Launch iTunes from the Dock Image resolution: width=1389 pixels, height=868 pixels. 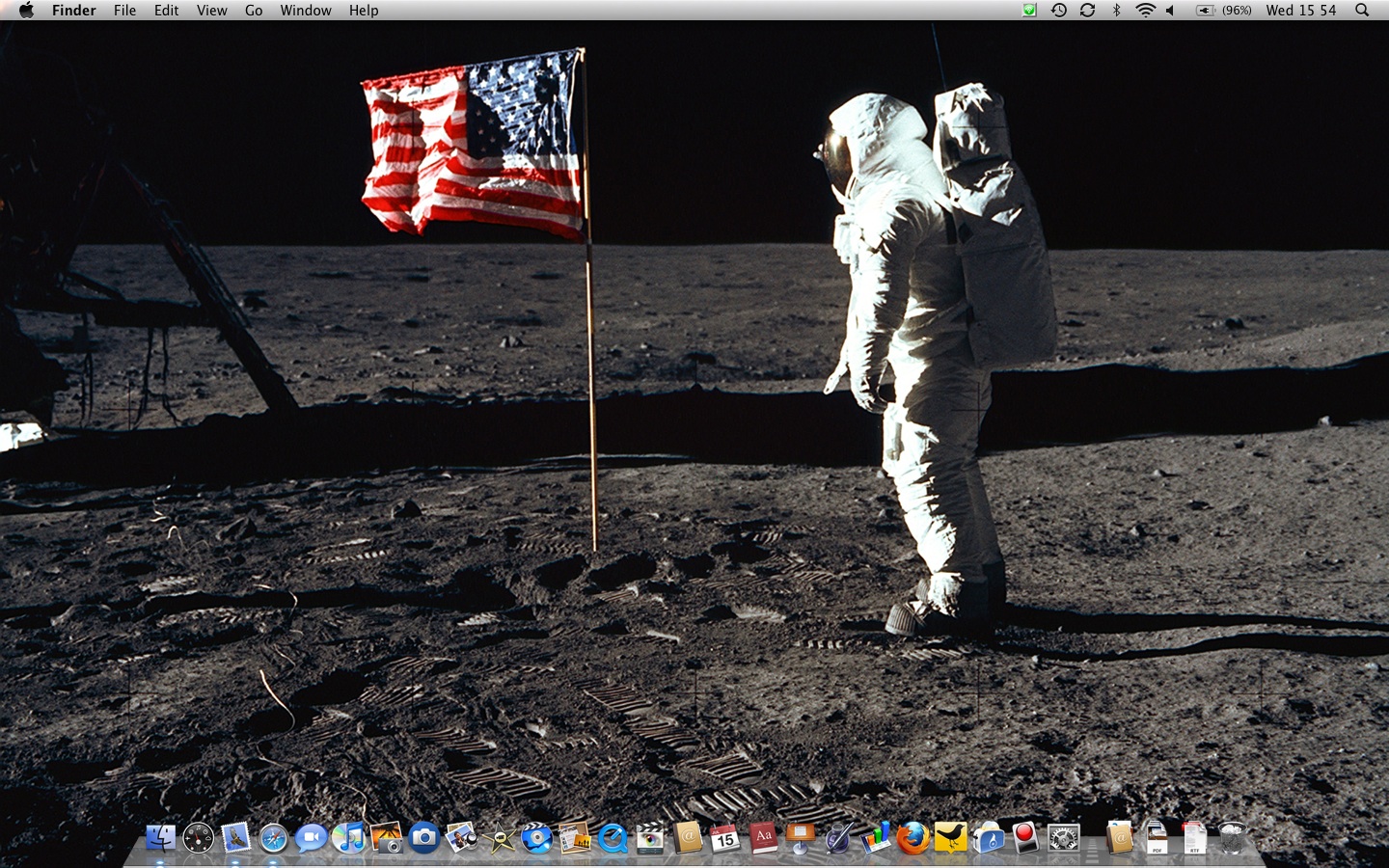pos(348,837)
